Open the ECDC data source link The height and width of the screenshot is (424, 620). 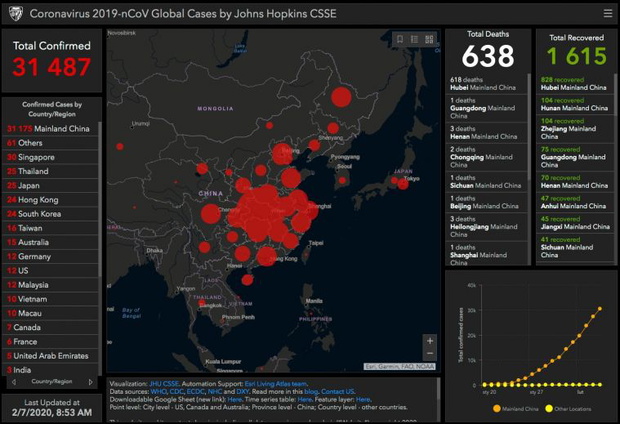pyautogui.click(x=195, y=392)
